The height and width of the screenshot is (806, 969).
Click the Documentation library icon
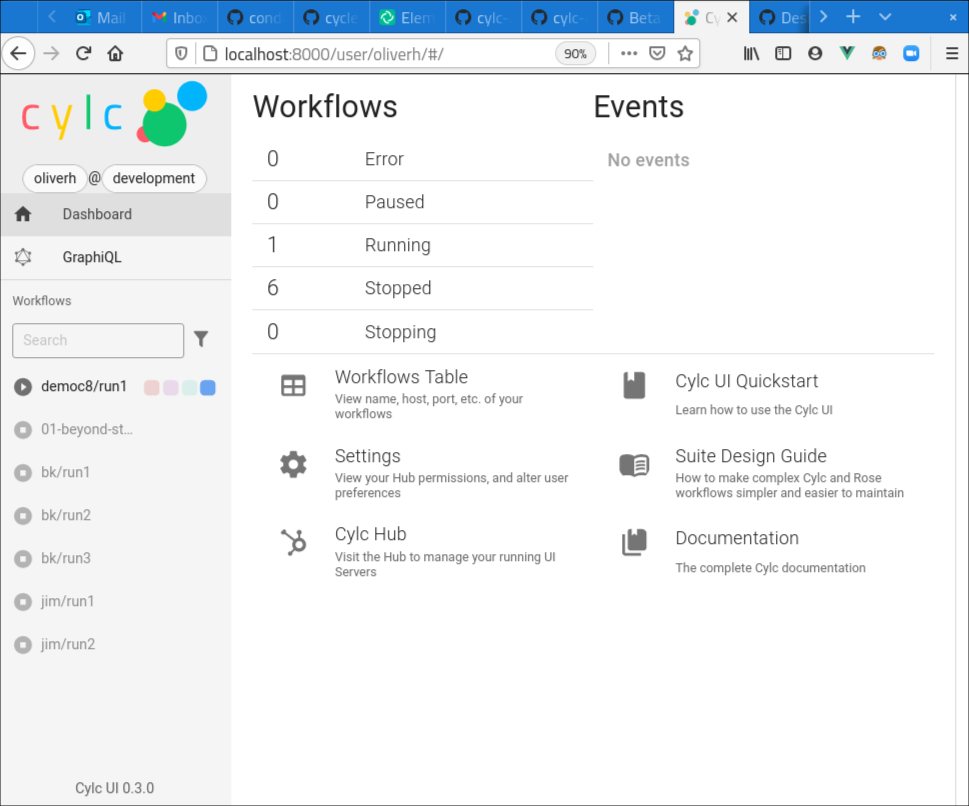click(x=634, y=543)
